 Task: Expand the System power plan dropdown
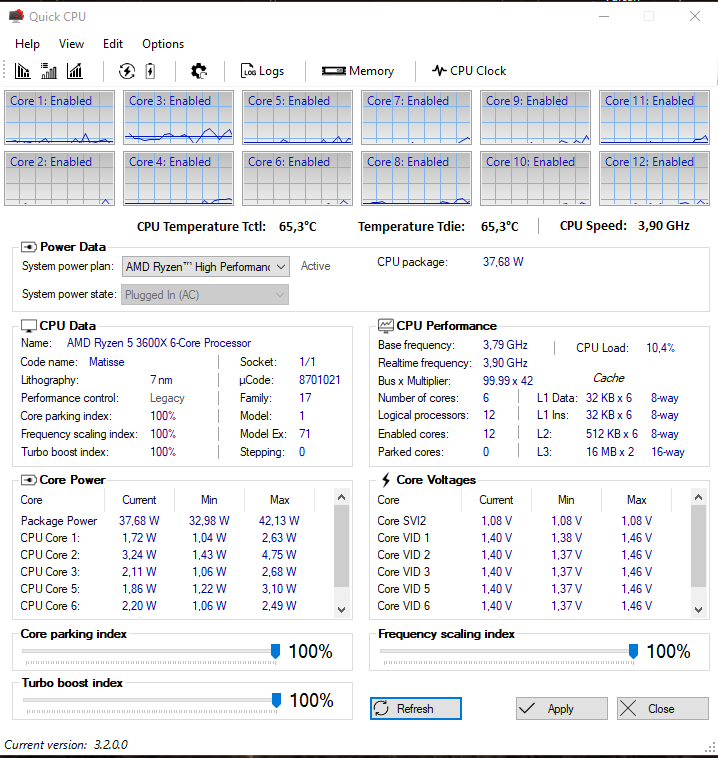[206, 267]
